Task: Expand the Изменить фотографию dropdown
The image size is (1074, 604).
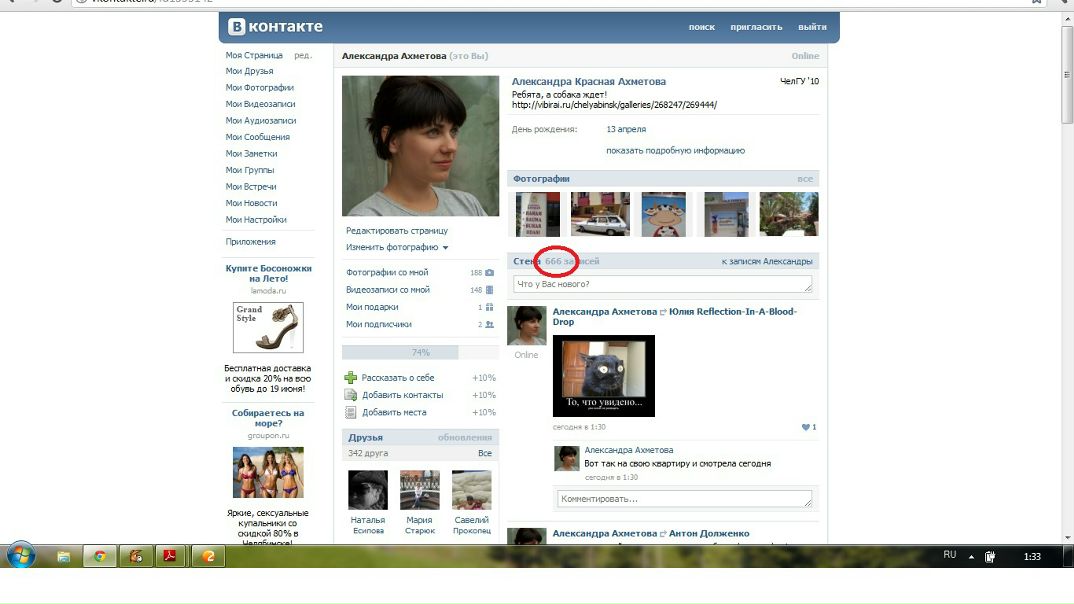Action: click(445, 248)
